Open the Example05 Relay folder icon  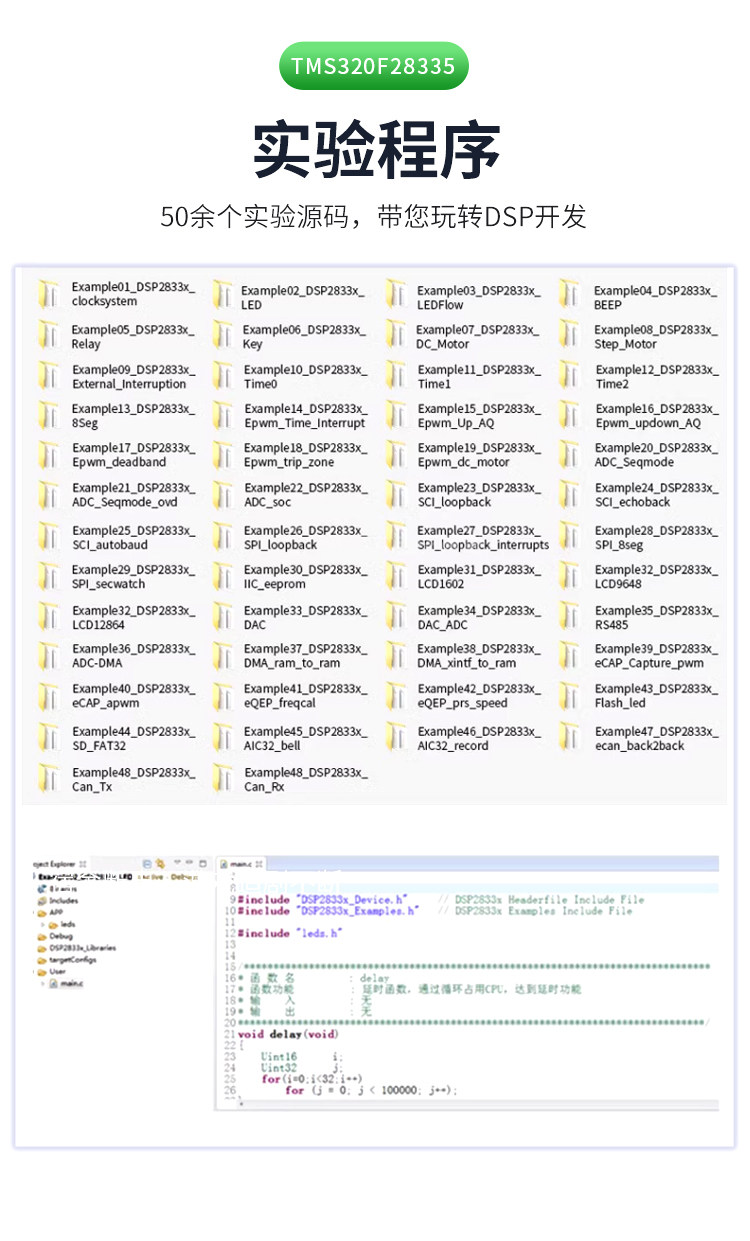click(48, 334)
